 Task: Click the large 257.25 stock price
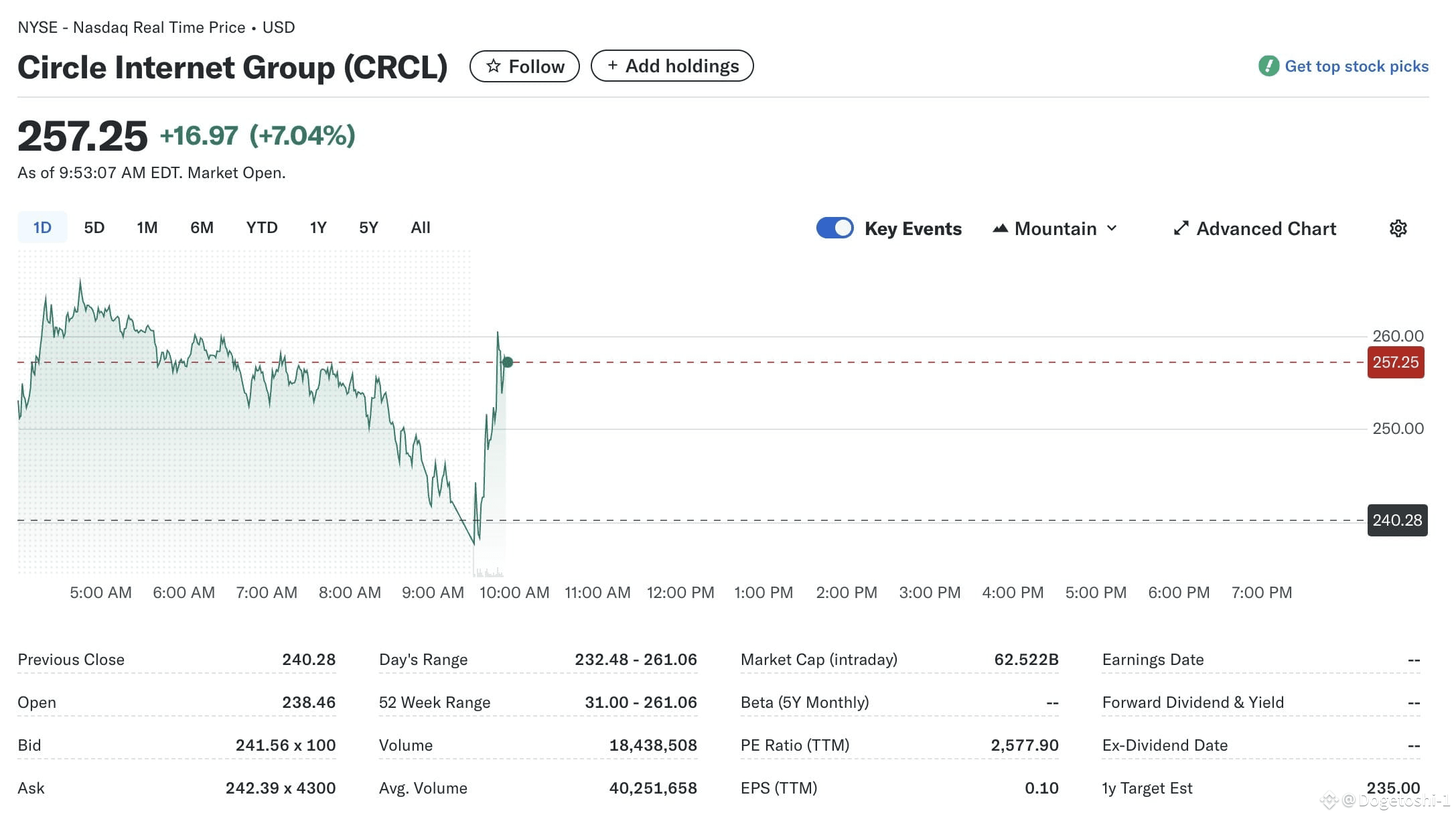point(82,136)
